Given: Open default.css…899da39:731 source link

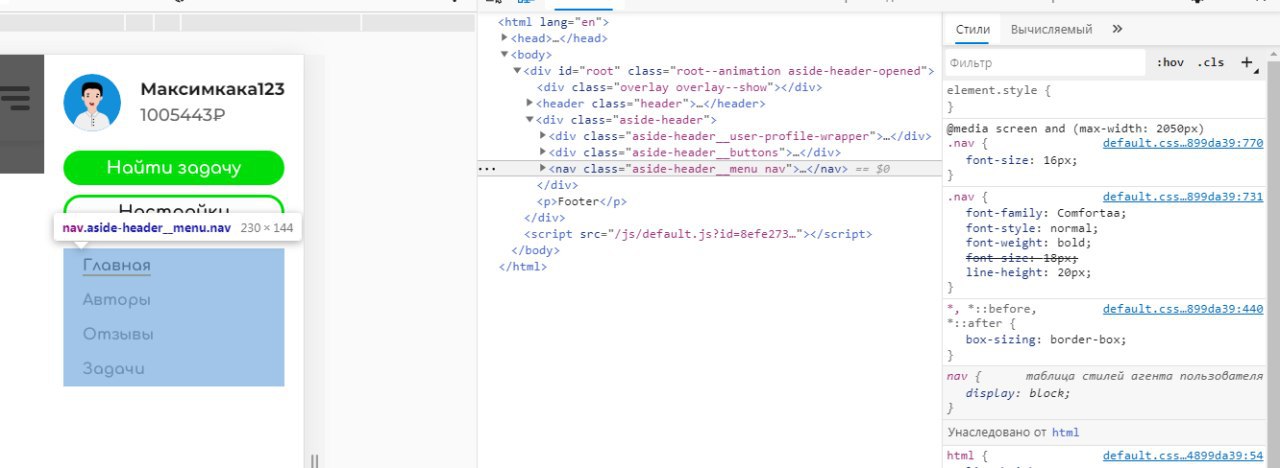Looking at the screenshot, I should 1183,197.
